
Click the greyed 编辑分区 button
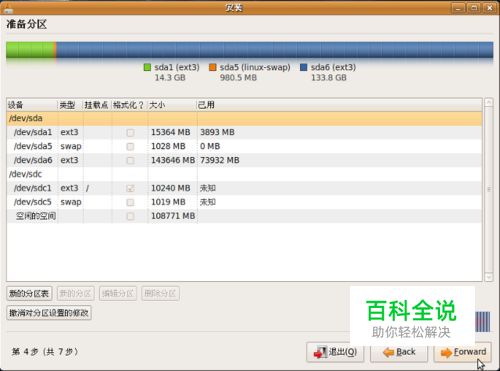118,293
